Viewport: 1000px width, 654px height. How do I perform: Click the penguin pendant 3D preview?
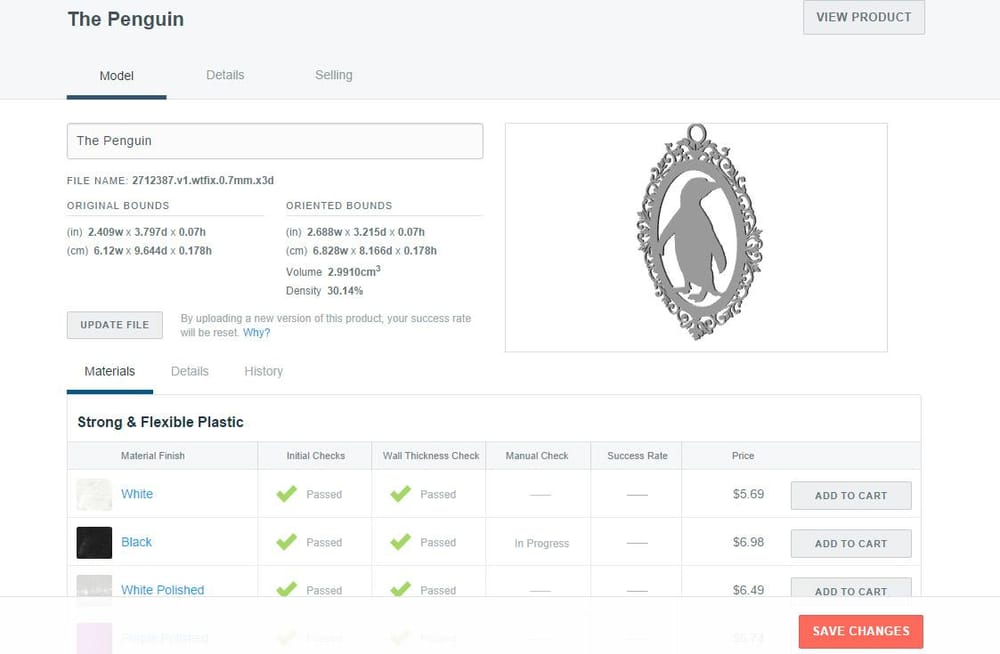[700, 231]
